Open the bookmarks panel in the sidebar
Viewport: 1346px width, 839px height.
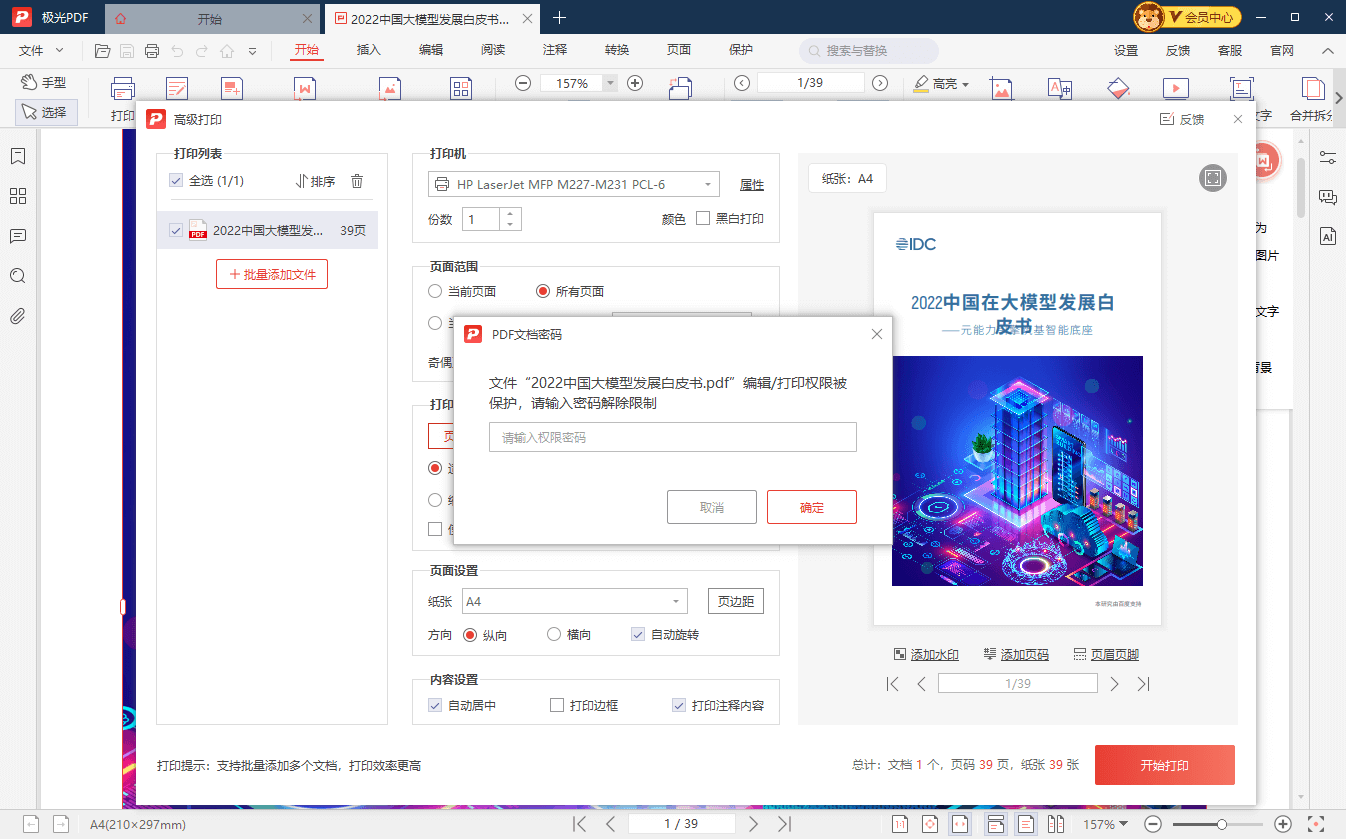pyautogui.click(x=17, y=156)
